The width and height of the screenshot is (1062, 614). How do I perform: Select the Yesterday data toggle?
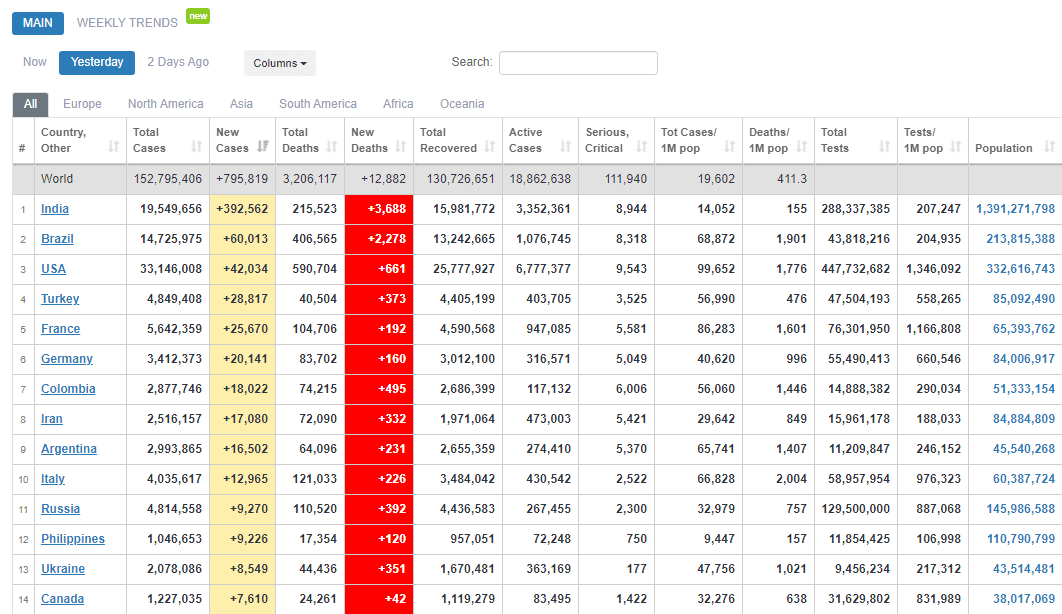click(97, 62)
